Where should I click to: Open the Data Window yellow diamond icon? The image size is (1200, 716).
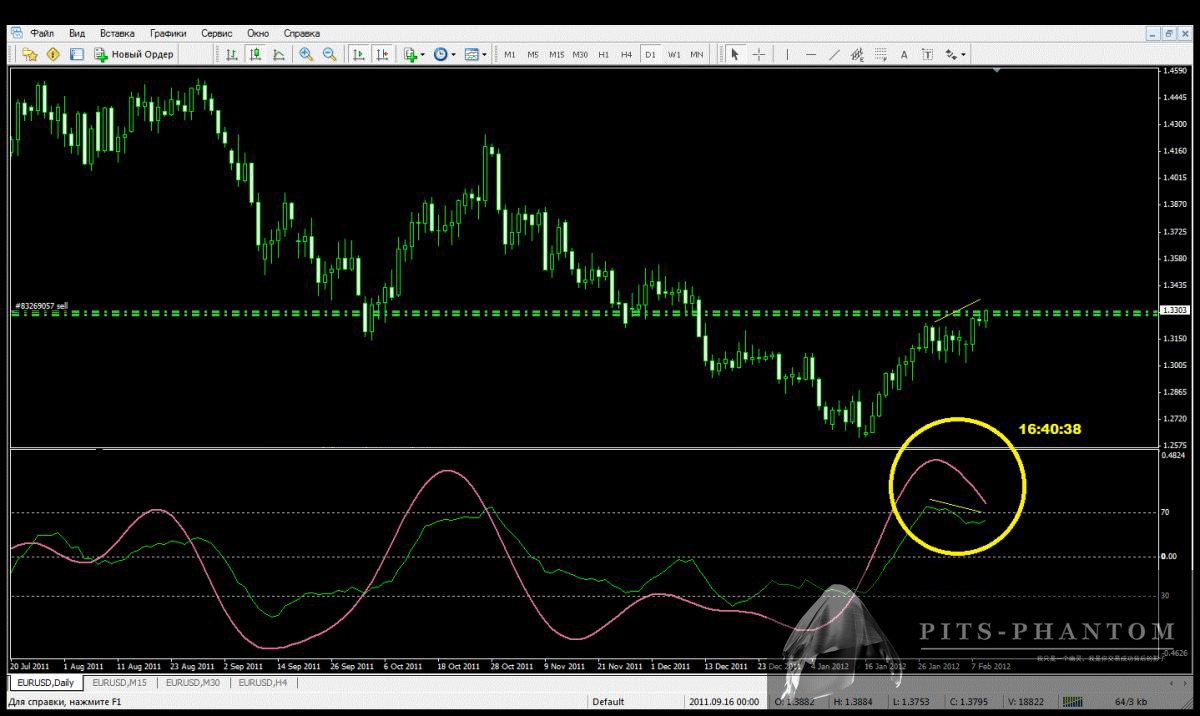click(x=53, y=54)
